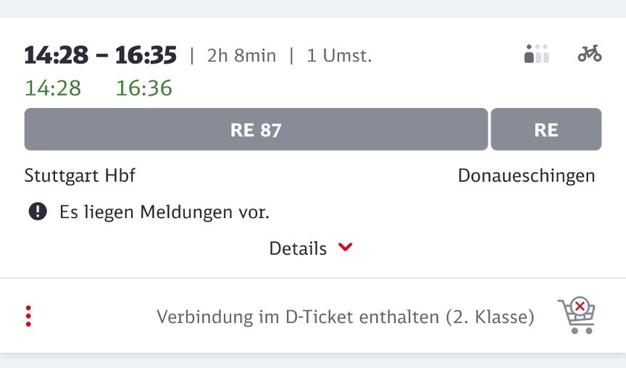Open the 'Es liegen Meldungen vor.' notice
The width and height of the screenshot is (626, 368).
(164, 212)
